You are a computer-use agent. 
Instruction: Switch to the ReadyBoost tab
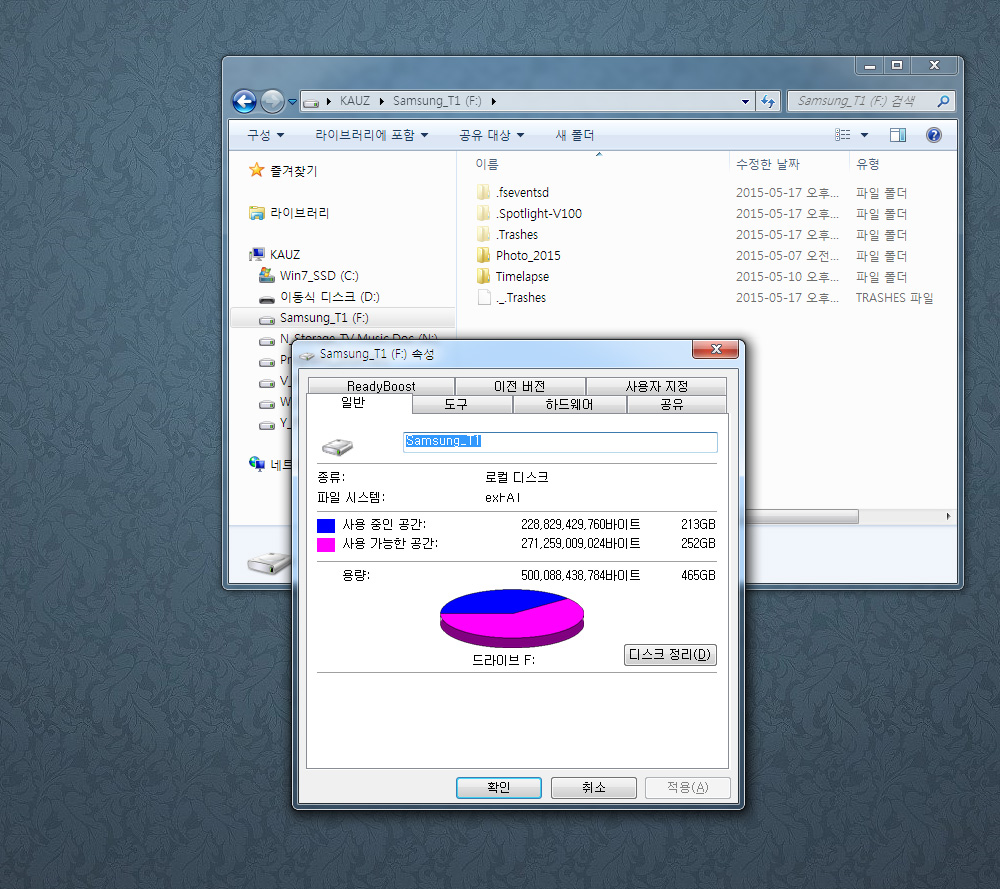point(381,386)
